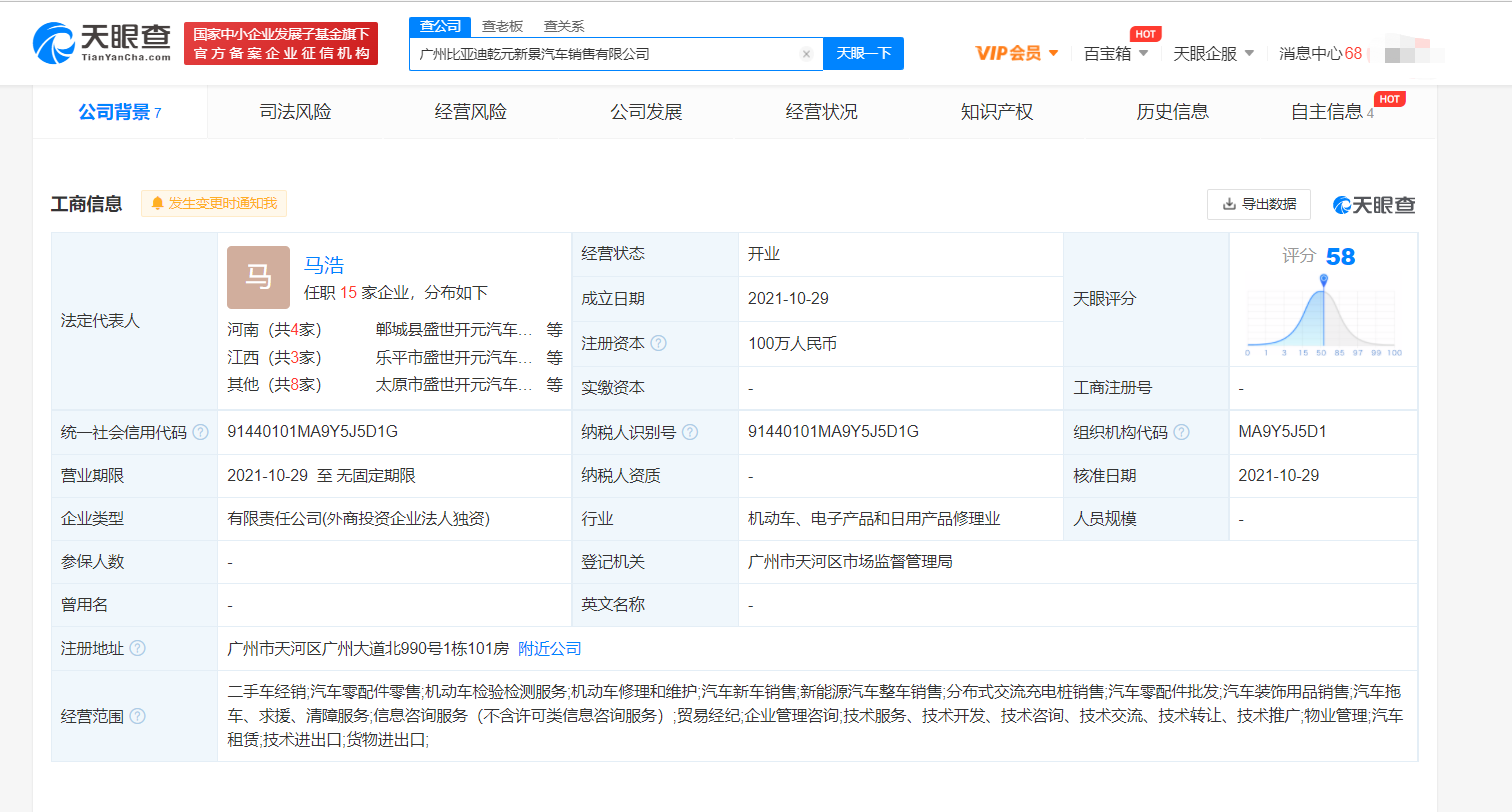Image resolution: width=1512 pixels, height=812 pixels.
Task: Switch to the 查关系 tab
Action: tap(563, 26)
